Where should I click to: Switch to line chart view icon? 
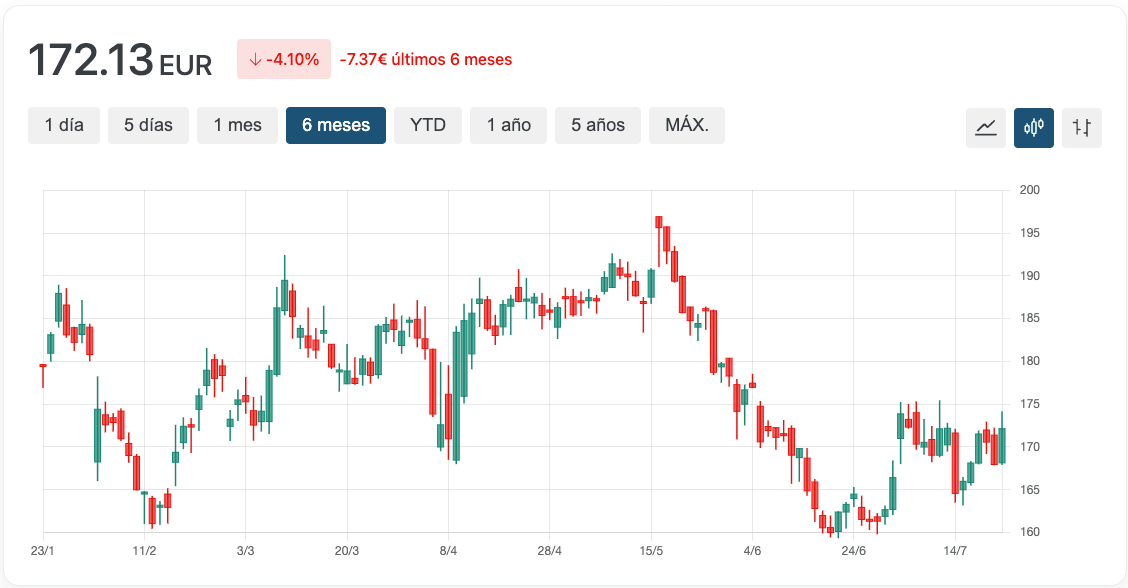click(x=986, y=127)
